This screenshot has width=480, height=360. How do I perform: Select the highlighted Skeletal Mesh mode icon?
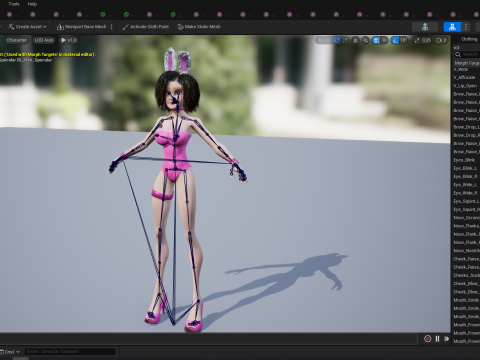pos(452,27)
